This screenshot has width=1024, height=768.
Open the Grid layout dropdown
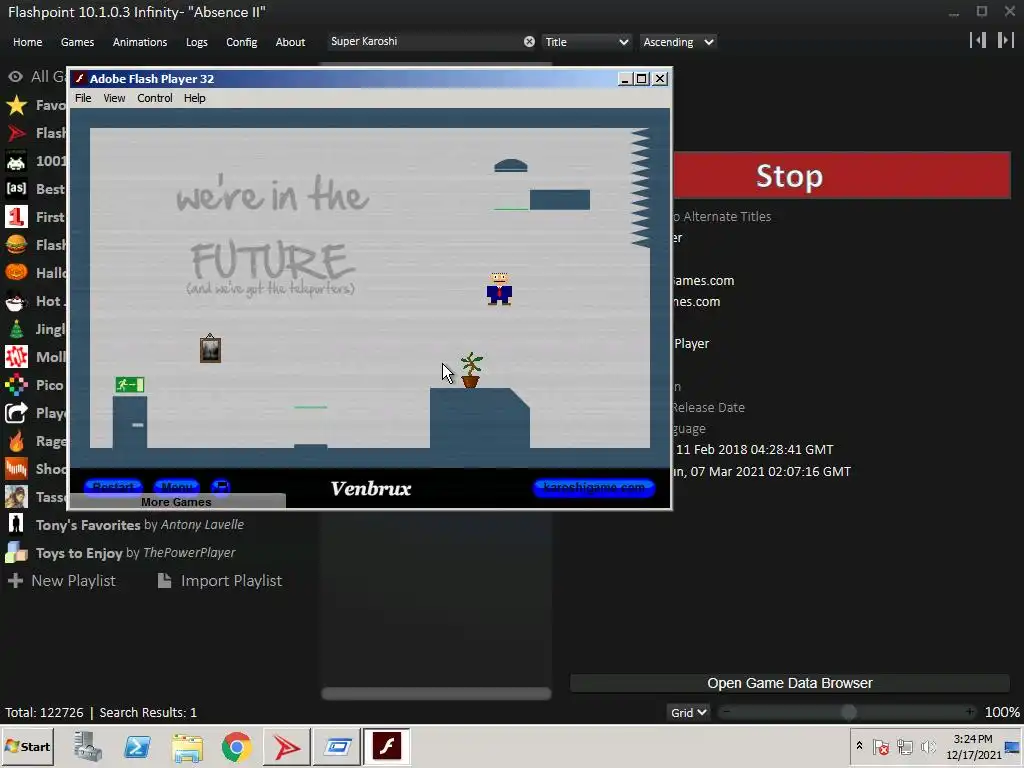tap(688, 712)
